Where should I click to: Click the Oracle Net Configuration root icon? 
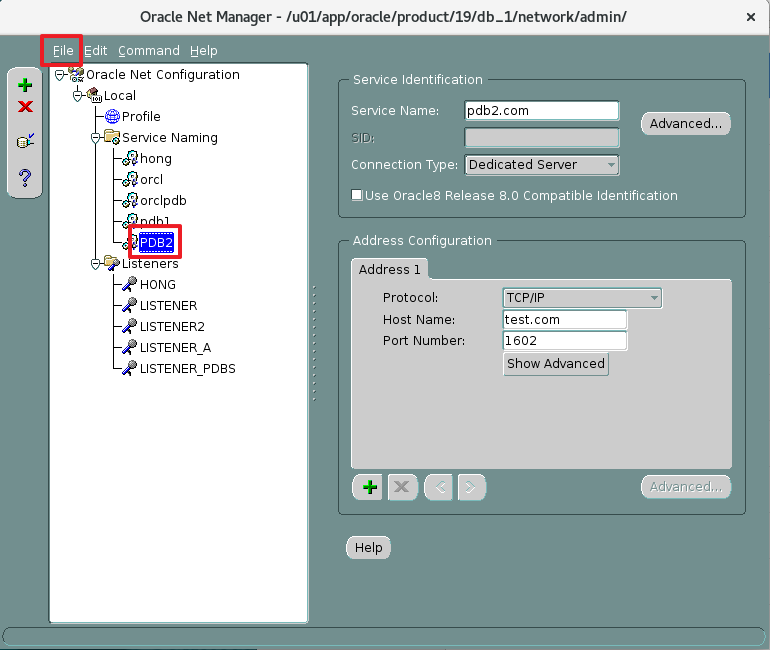tap(76, 75)
